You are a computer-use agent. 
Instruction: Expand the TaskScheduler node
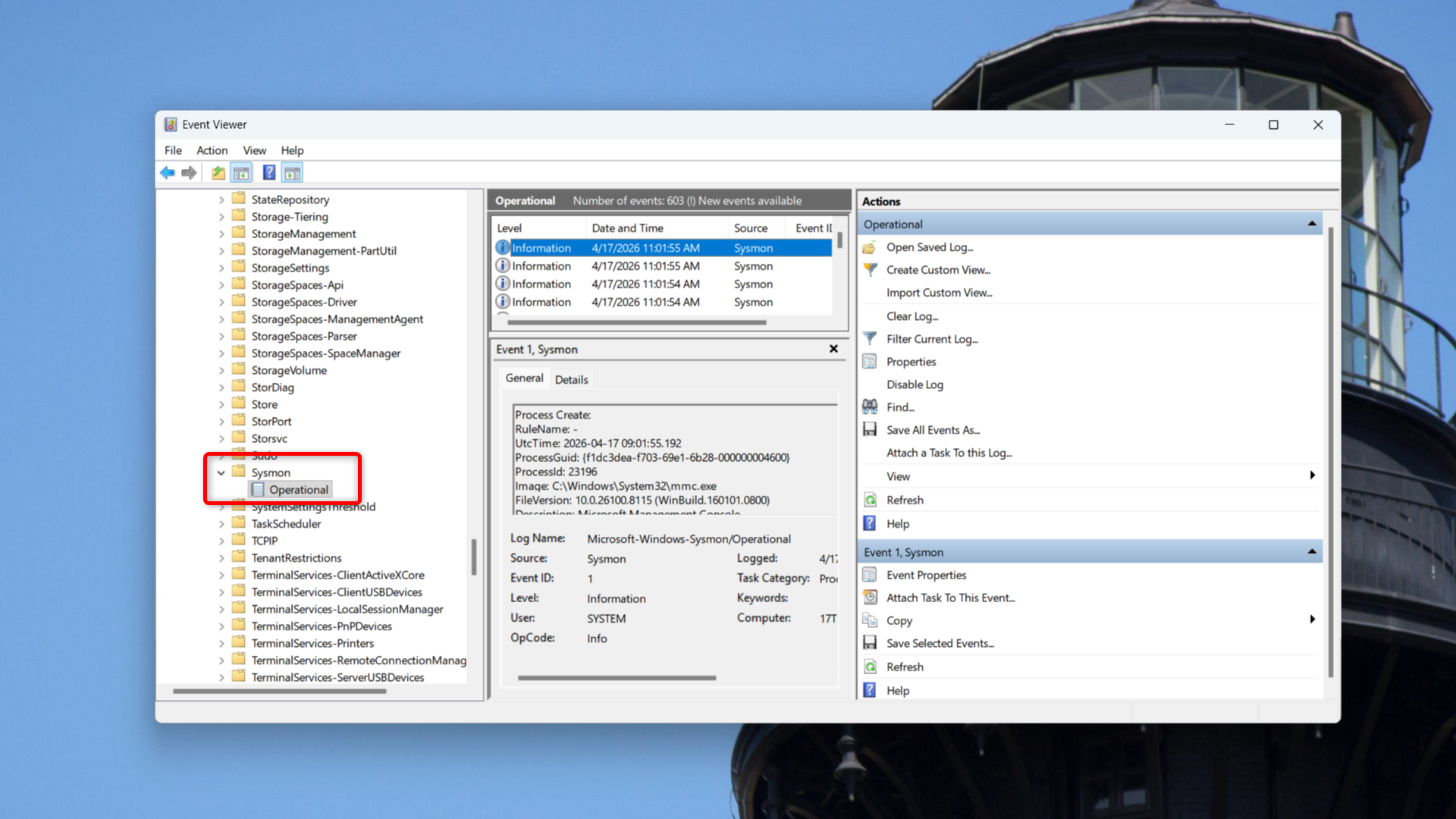coord(221,524)
